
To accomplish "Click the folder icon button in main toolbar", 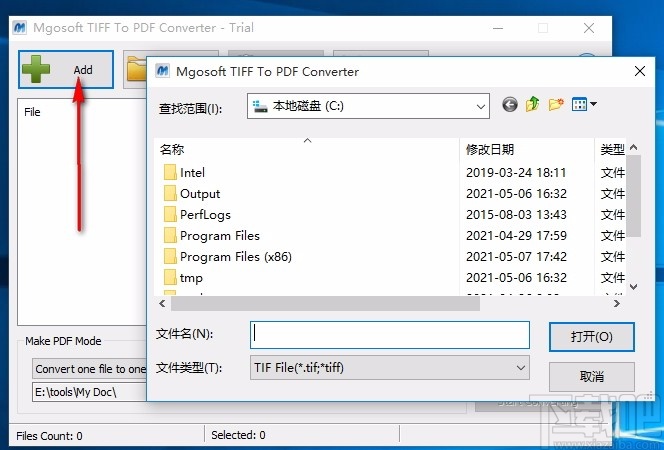I will tap(136, 69).
